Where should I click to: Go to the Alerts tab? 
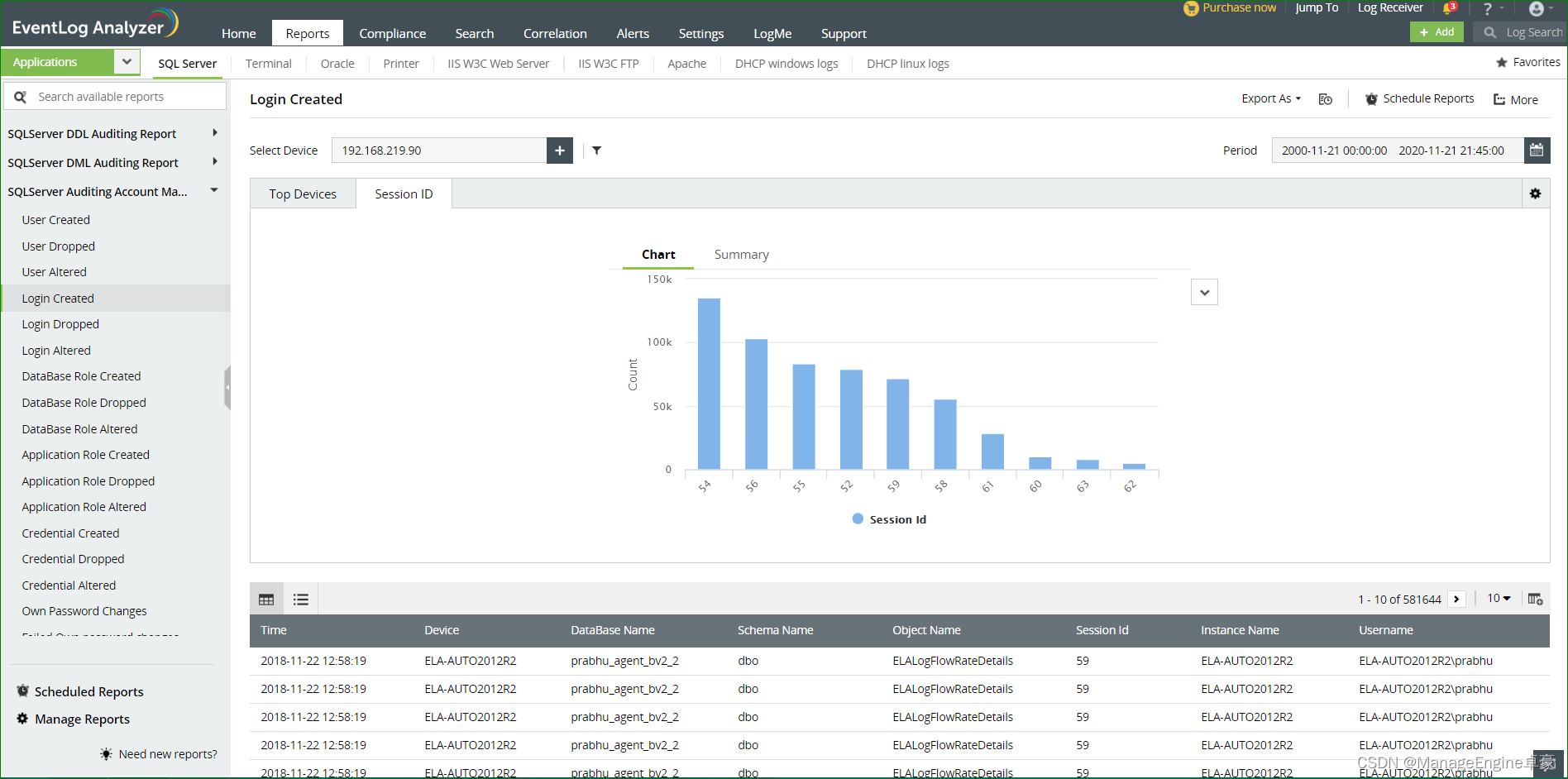coord(633,33)
